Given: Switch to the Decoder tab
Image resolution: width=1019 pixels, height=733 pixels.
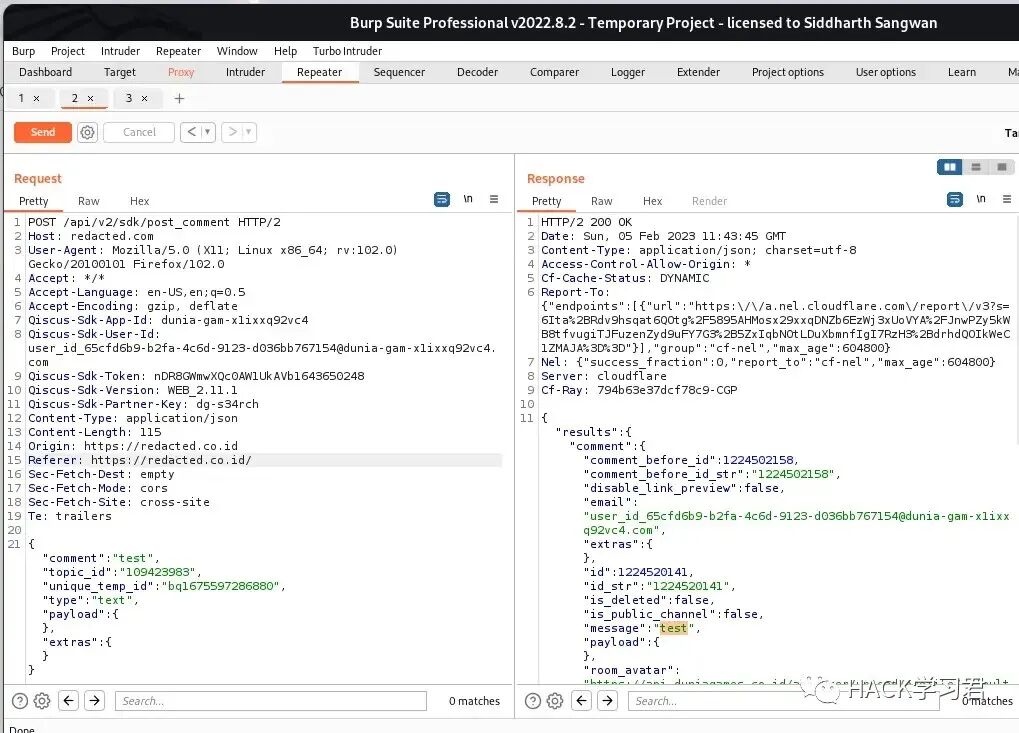Looking at the screenshot, I should click(477, 72).
